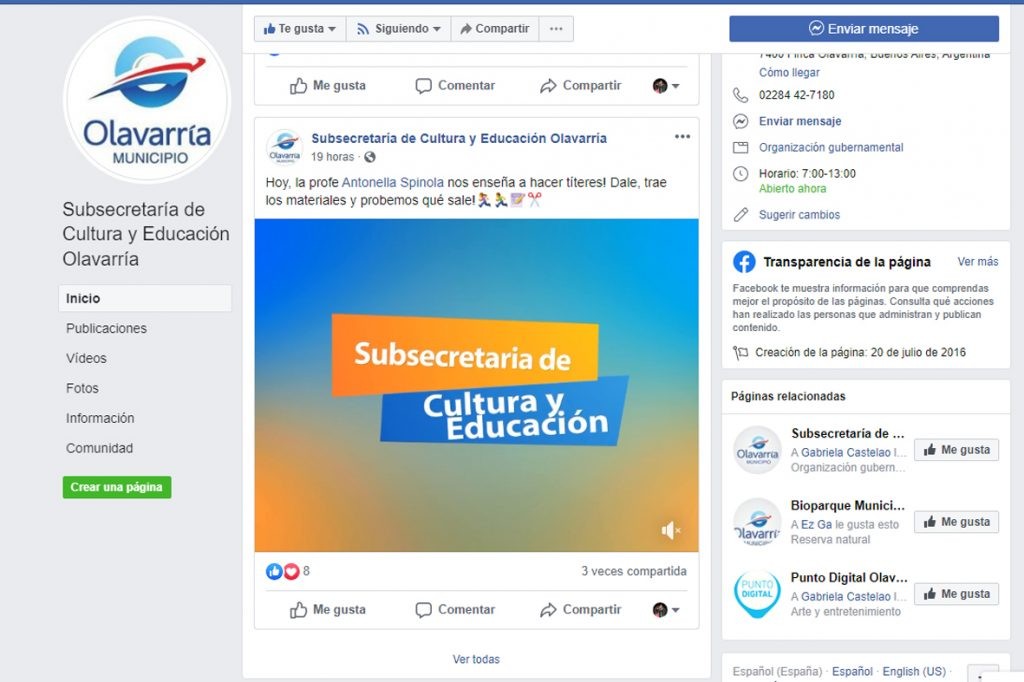Click the Crear una página green button
The width and height of the screenshot is (1024, 682).
point(117,487)
